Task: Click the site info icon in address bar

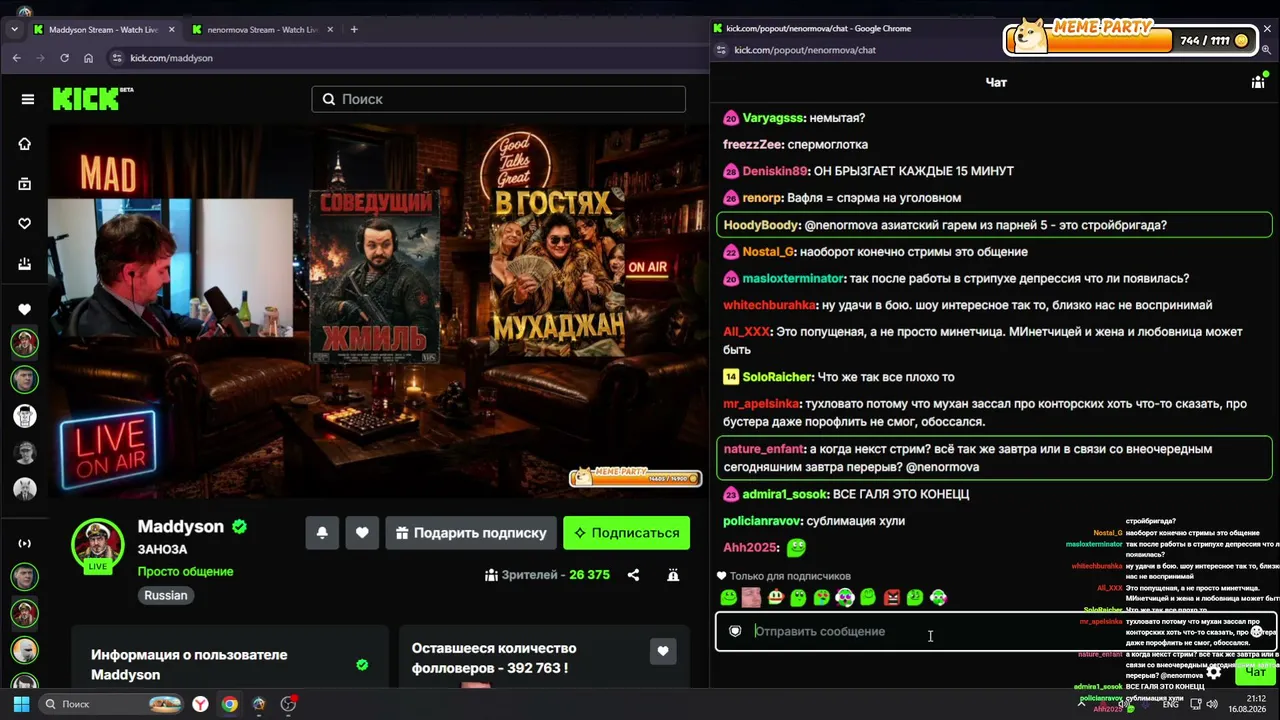Action: [x=118, y=58]
